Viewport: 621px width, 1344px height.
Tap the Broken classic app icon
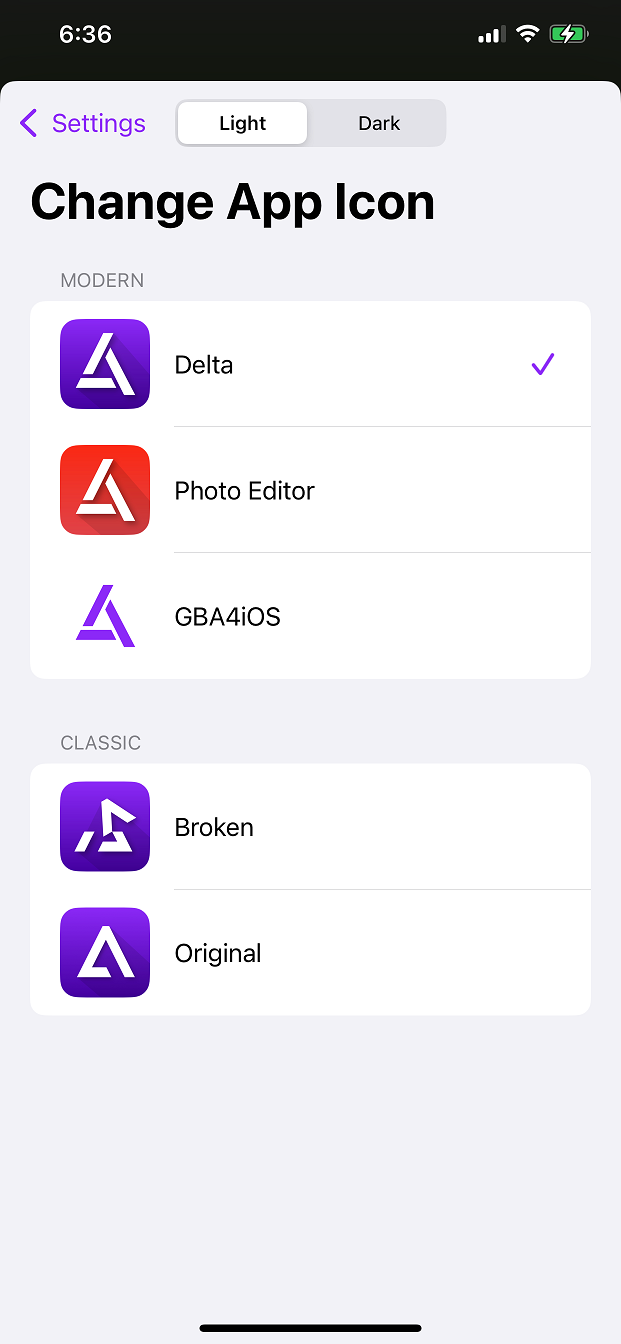(105, 826)
